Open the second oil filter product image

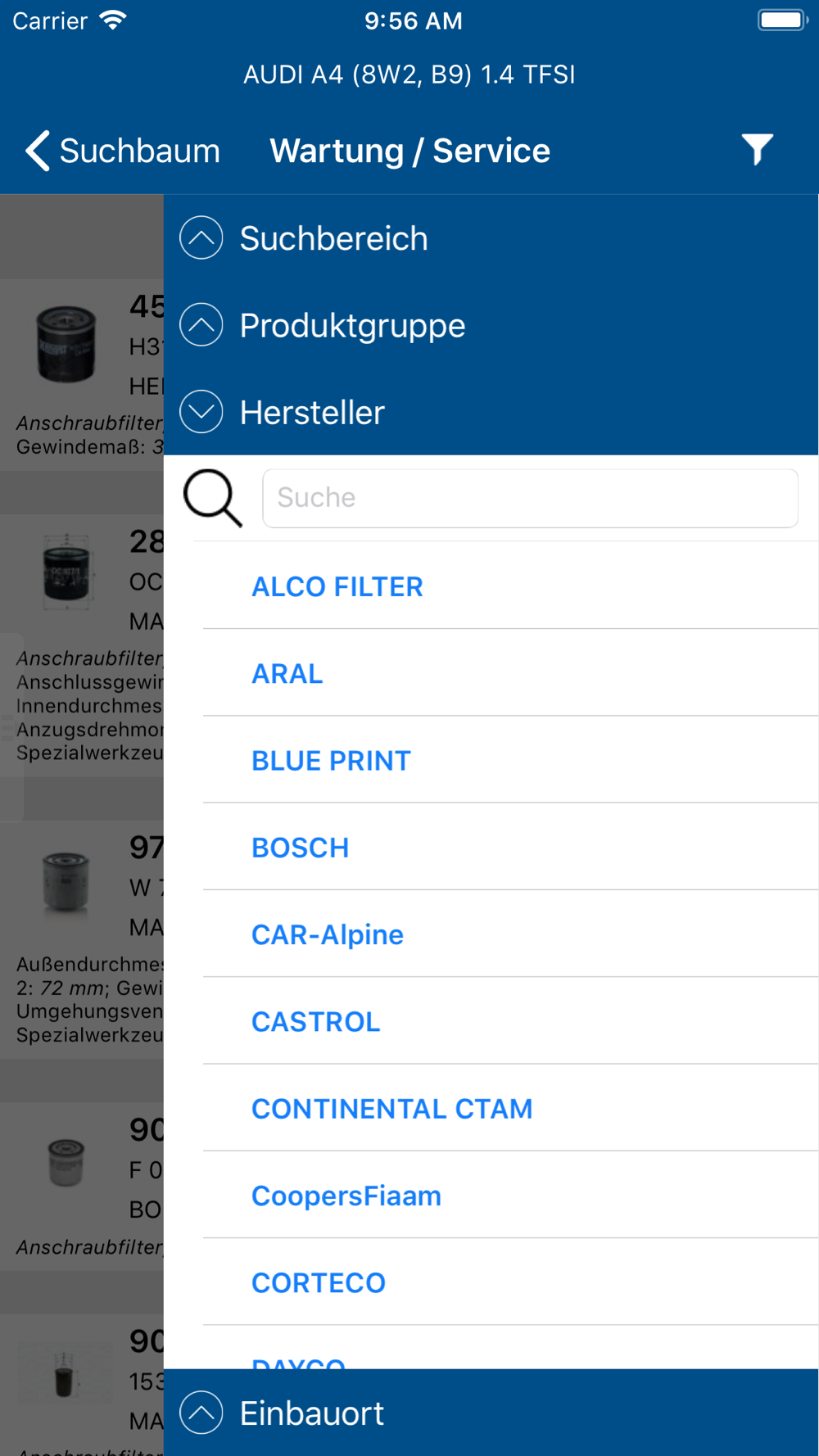pos(66,572)
